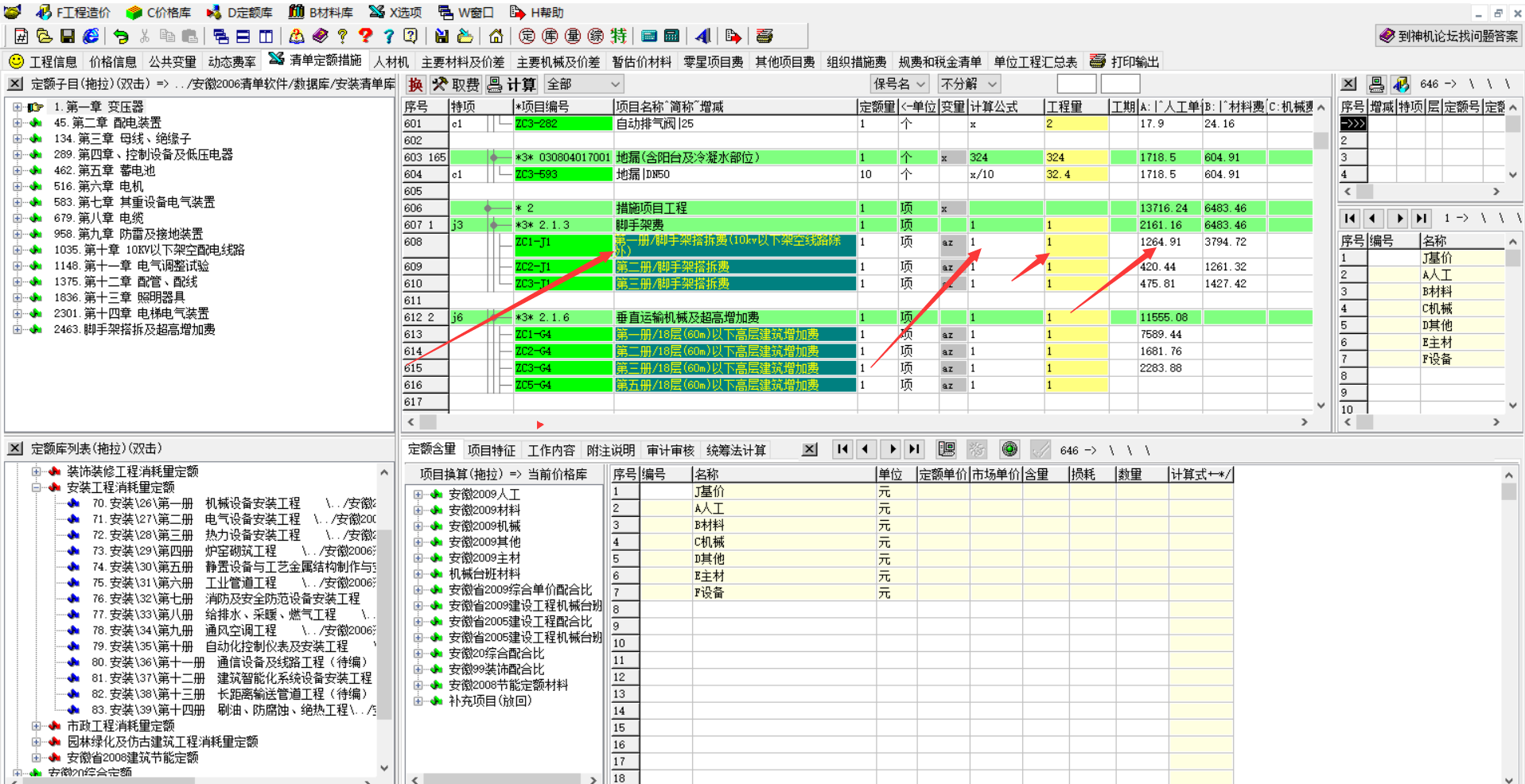The height and width of the screenshot is (784, 1525).
Task: Click the purple book toolbar icon
Action: 320,37
